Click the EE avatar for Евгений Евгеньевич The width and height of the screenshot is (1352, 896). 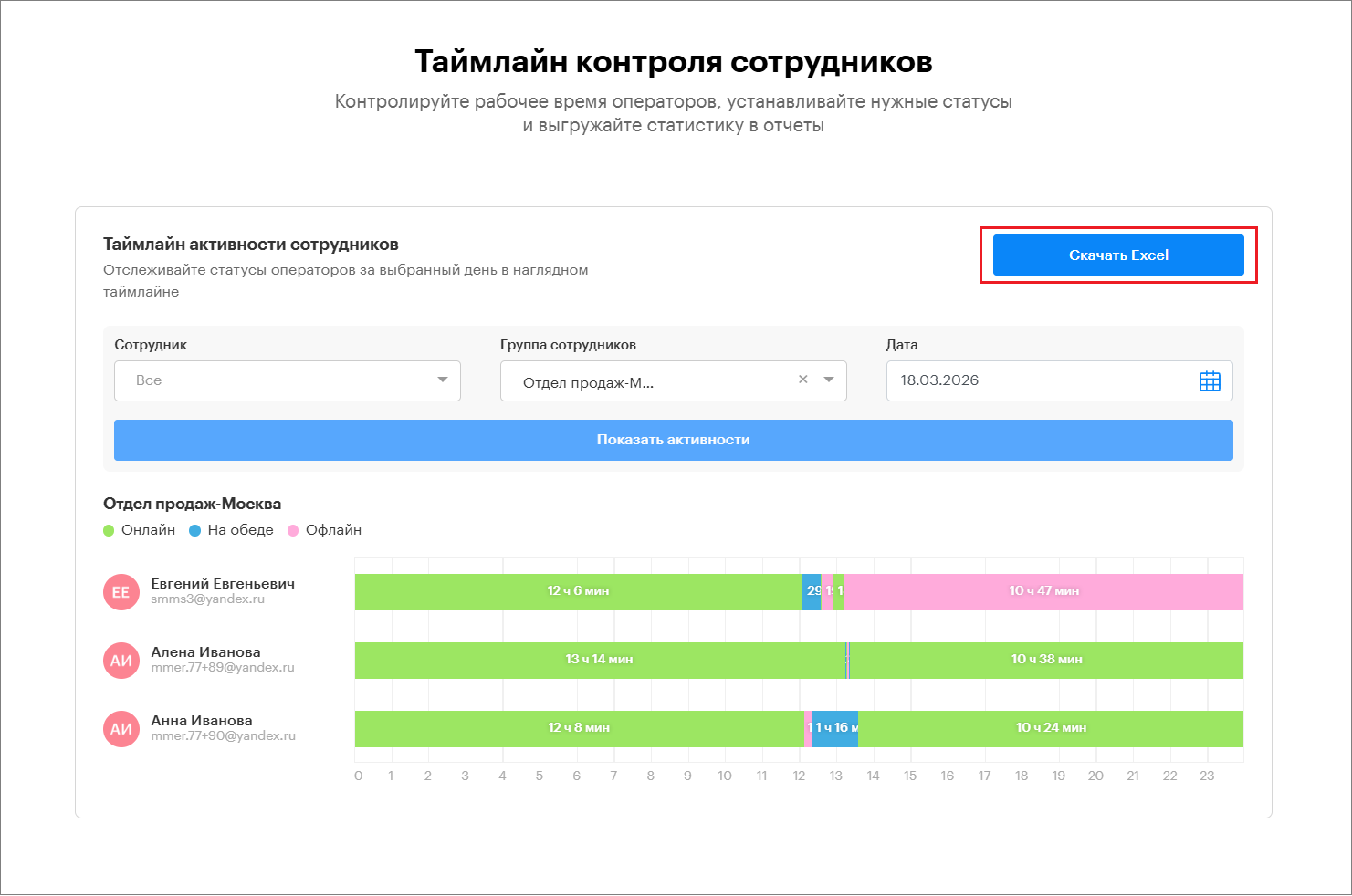[x=121, y=592]
